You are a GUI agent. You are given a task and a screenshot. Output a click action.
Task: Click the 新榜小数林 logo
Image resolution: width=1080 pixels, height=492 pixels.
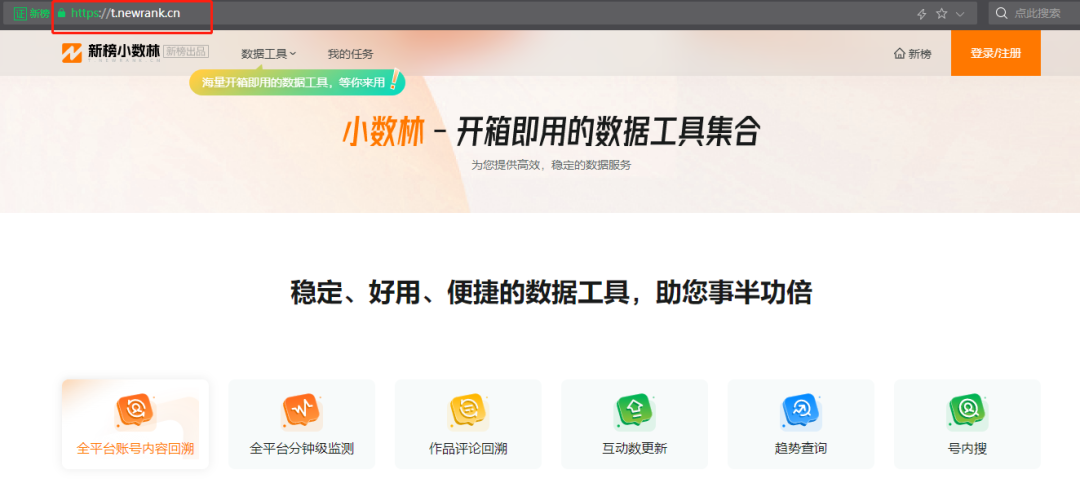(110, 52)
